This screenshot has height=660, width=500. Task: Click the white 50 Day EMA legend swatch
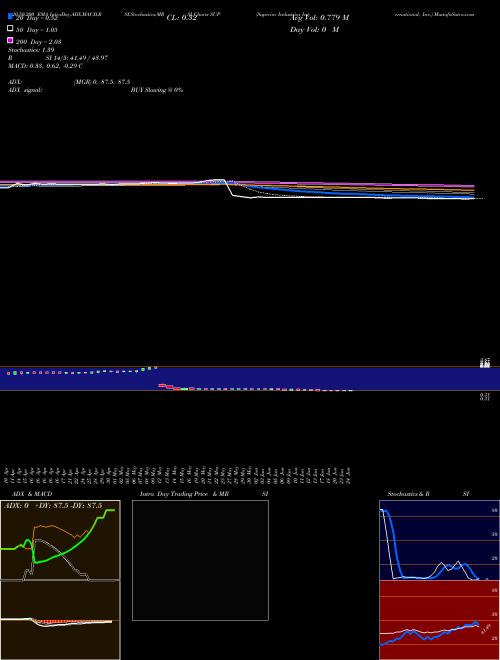tap(10, 29)
